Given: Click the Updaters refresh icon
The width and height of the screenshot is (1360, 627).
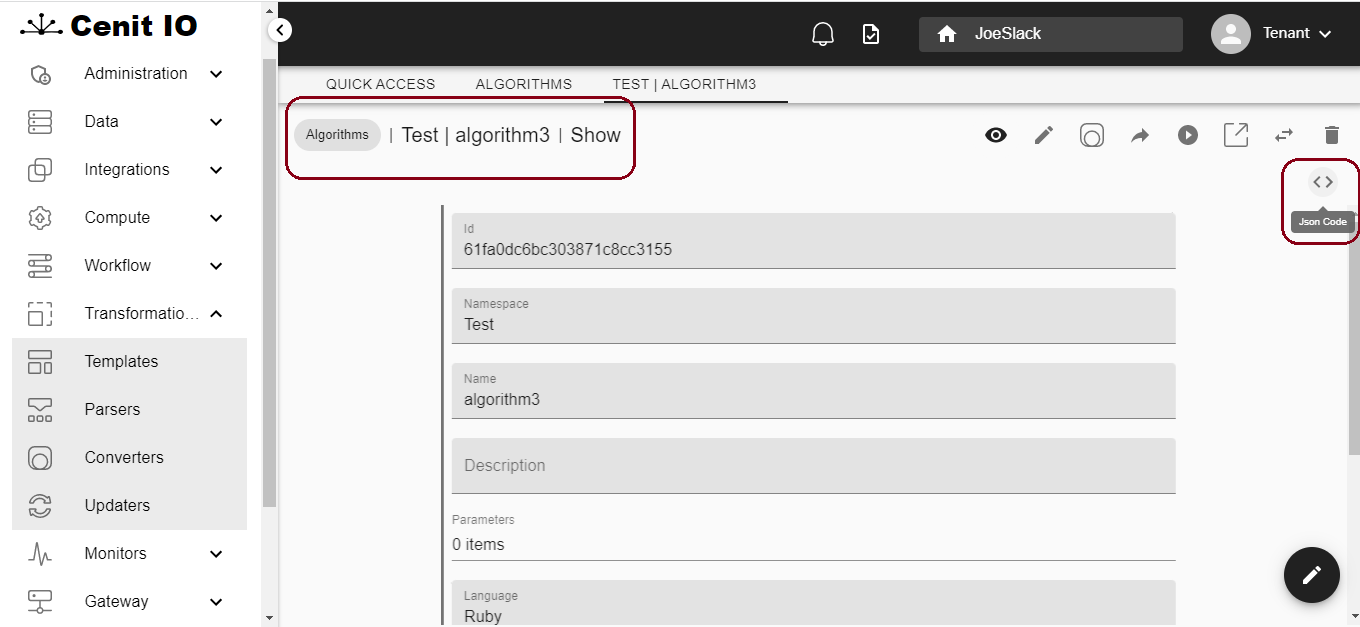Looking at the screenshot, I should 40,506.
